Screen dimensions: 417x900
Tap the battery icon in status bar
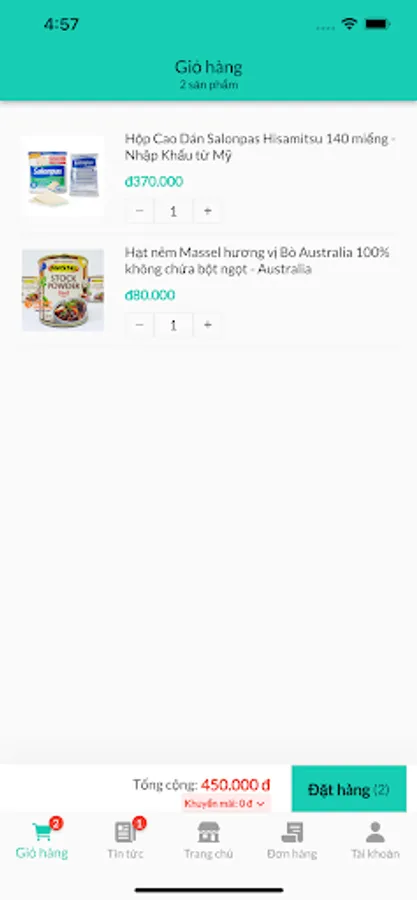[x=377, y=24]
